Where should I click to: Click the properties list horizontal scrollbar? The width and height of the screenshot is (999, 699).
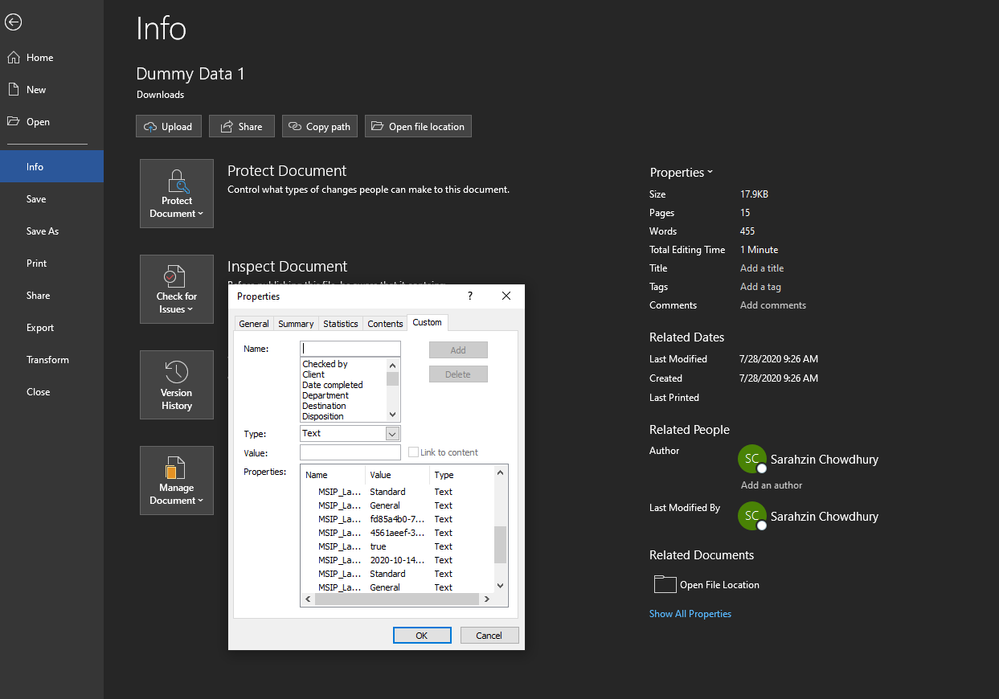point(397,599)
